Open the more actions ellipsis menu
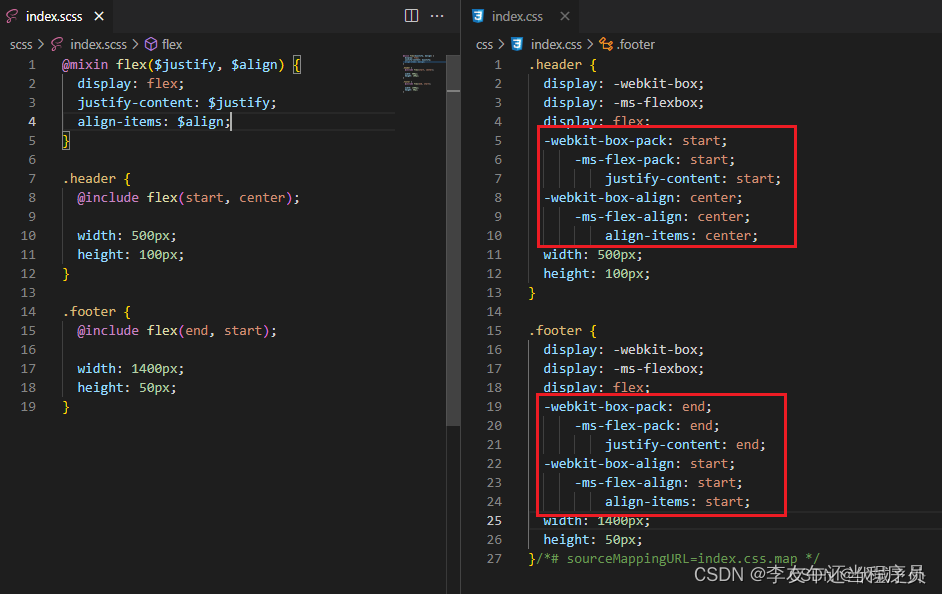The height and width of the screenshot is (594, 942). (x=437, y=16)
